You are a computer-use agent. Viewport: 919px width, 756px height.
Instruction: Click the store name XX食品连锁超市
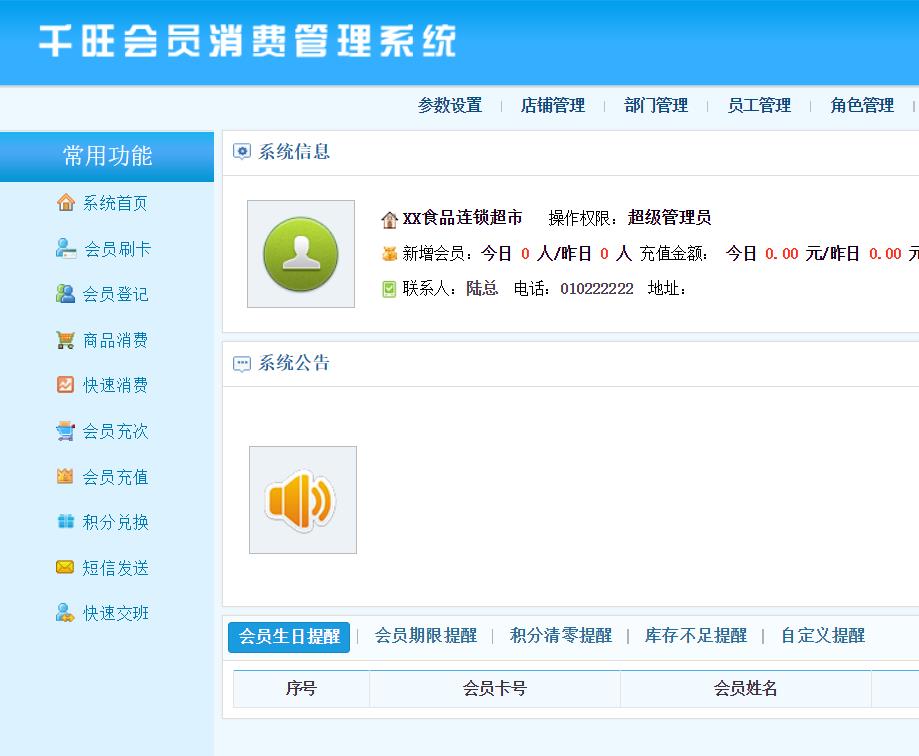click(462, 218)
